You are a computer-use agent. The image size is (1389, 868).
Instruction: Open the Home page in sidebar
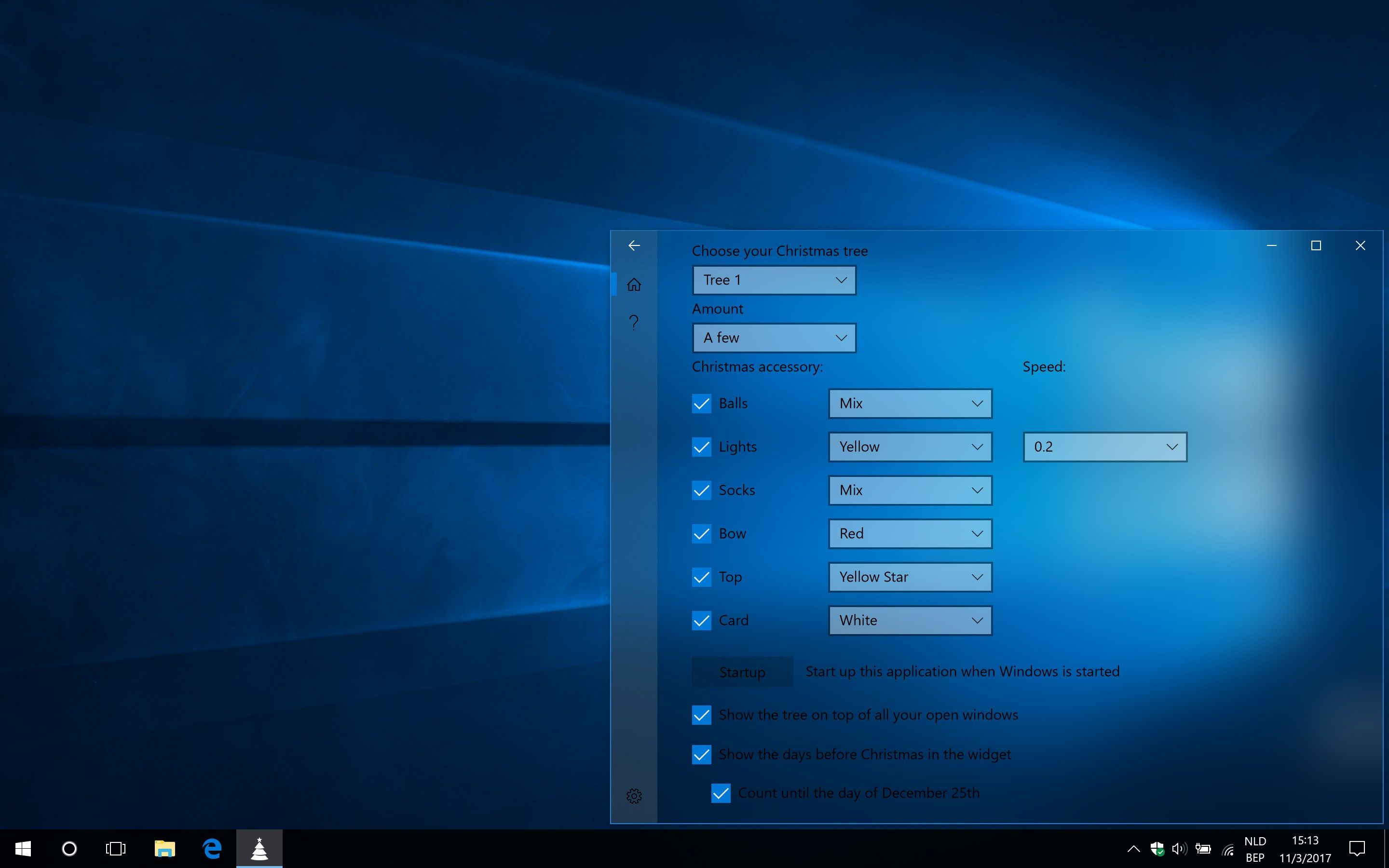pyautogui.click(x=634, y=284)
